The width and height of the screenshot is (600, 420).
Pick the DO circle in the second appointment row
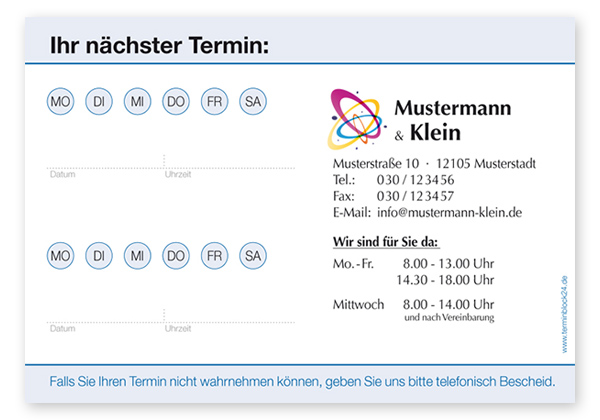click(176, 257)
